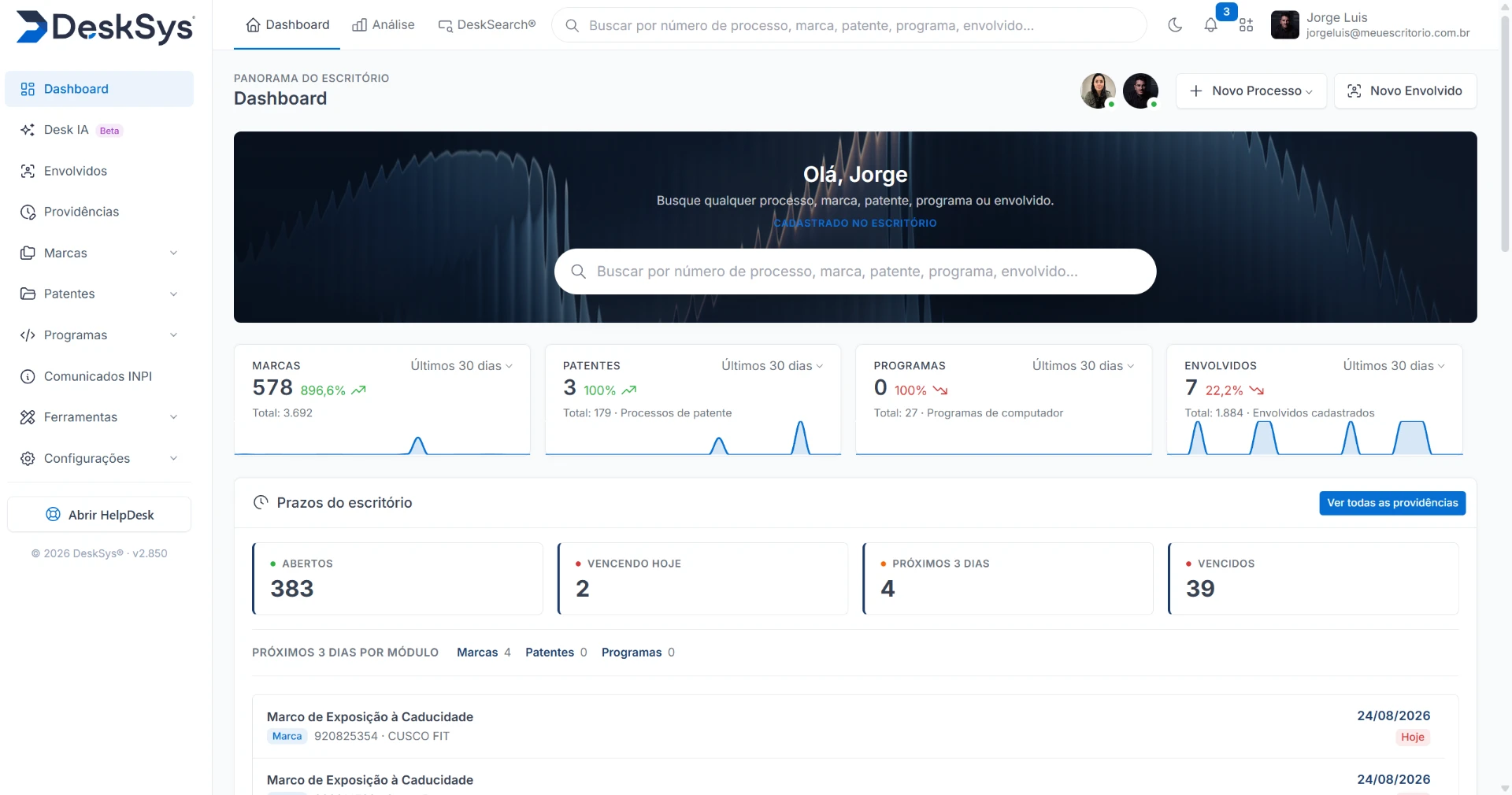The image size is (1512, 795).
Task: Click the Providências sidebar clock icon
Action: [28, 212]
